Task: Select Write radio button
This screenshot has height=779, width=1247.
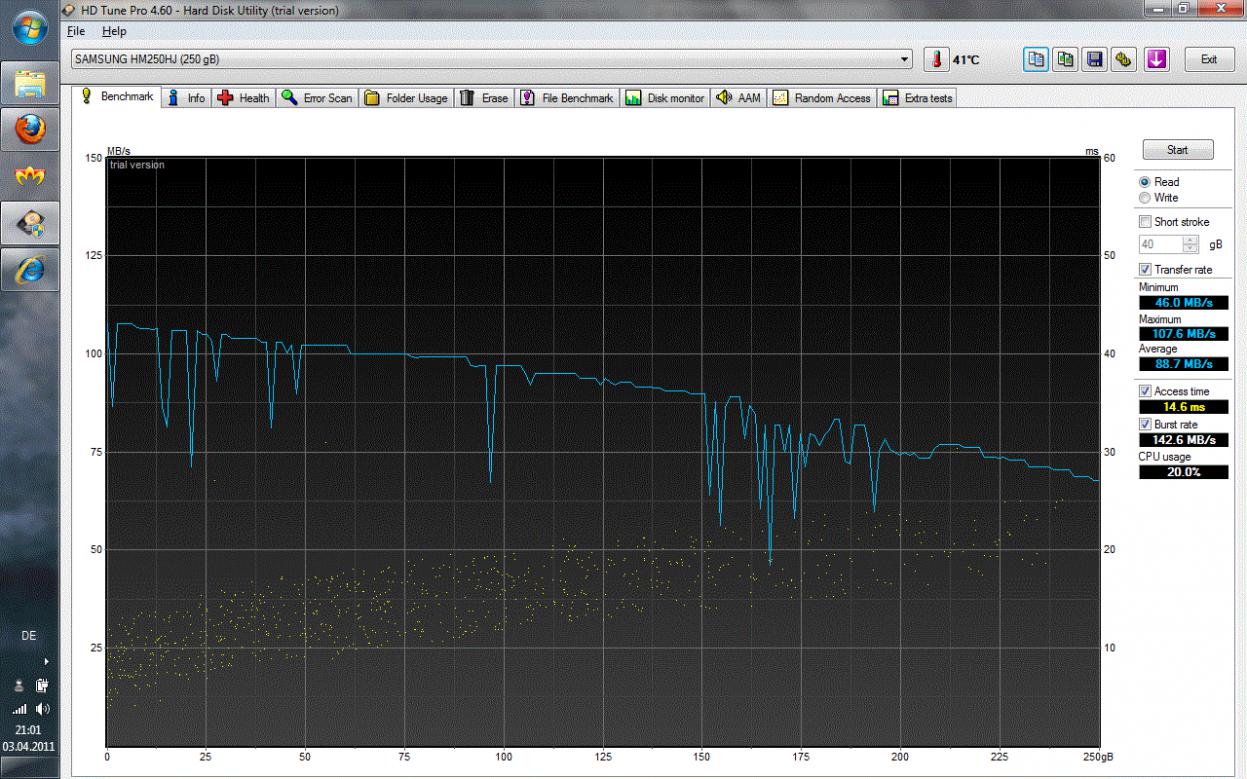Action: 1145,198
